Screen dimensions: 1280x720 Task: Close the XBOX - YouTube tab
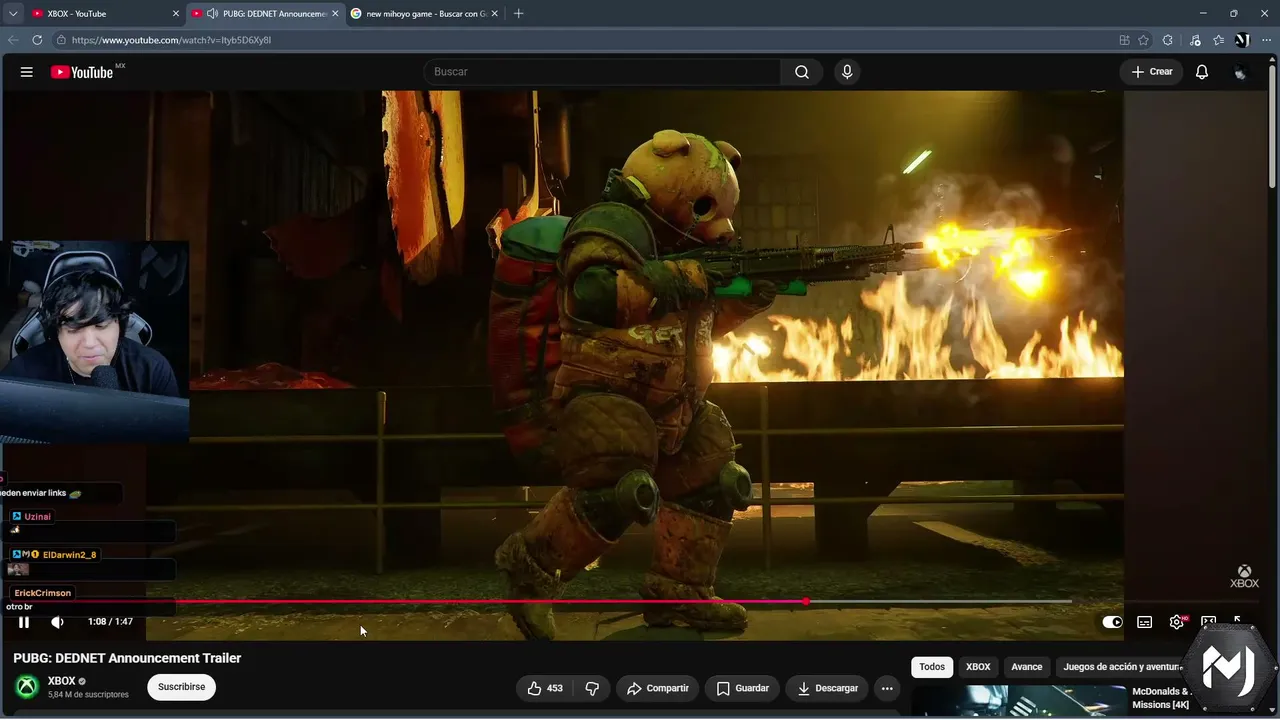pos(176,13)
